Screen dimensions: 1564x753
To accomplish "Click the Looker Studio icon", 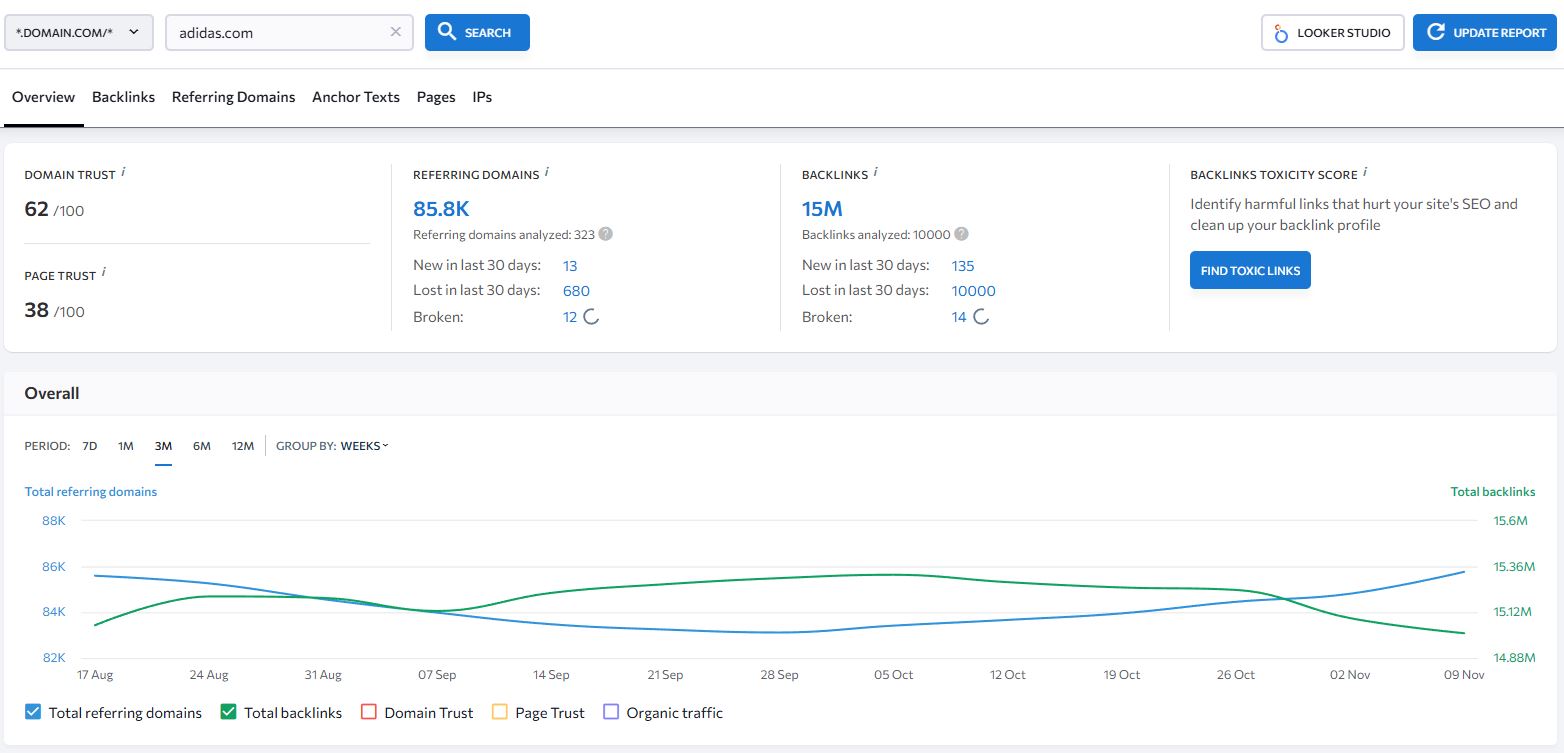I will click(1281, 32).
